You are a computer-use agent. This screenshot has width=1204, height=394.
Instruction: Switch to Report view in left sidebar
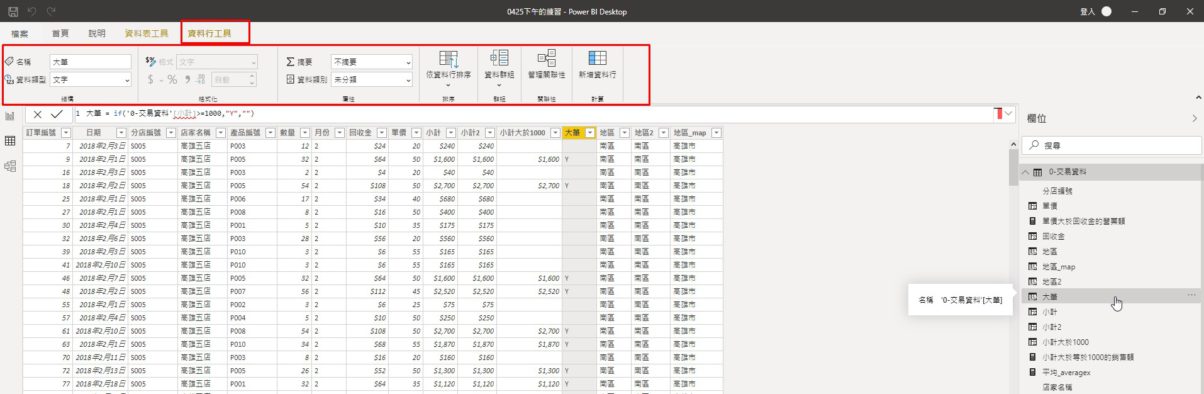click(x=10, y=116)
